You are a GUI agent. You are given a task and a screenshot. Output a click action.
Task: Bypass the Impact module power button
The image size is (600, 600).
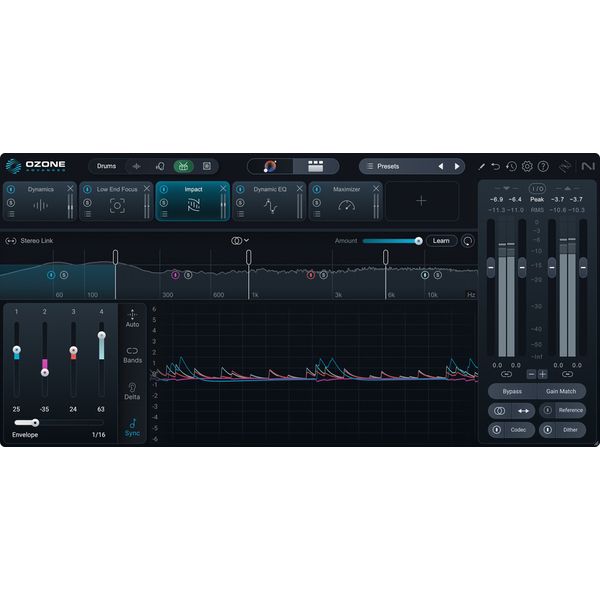[x=164, y=189]
